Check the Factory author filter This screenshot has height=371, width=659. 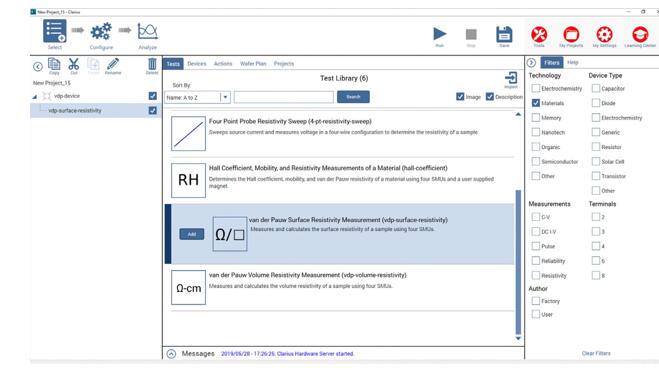[x=535, y=301]
